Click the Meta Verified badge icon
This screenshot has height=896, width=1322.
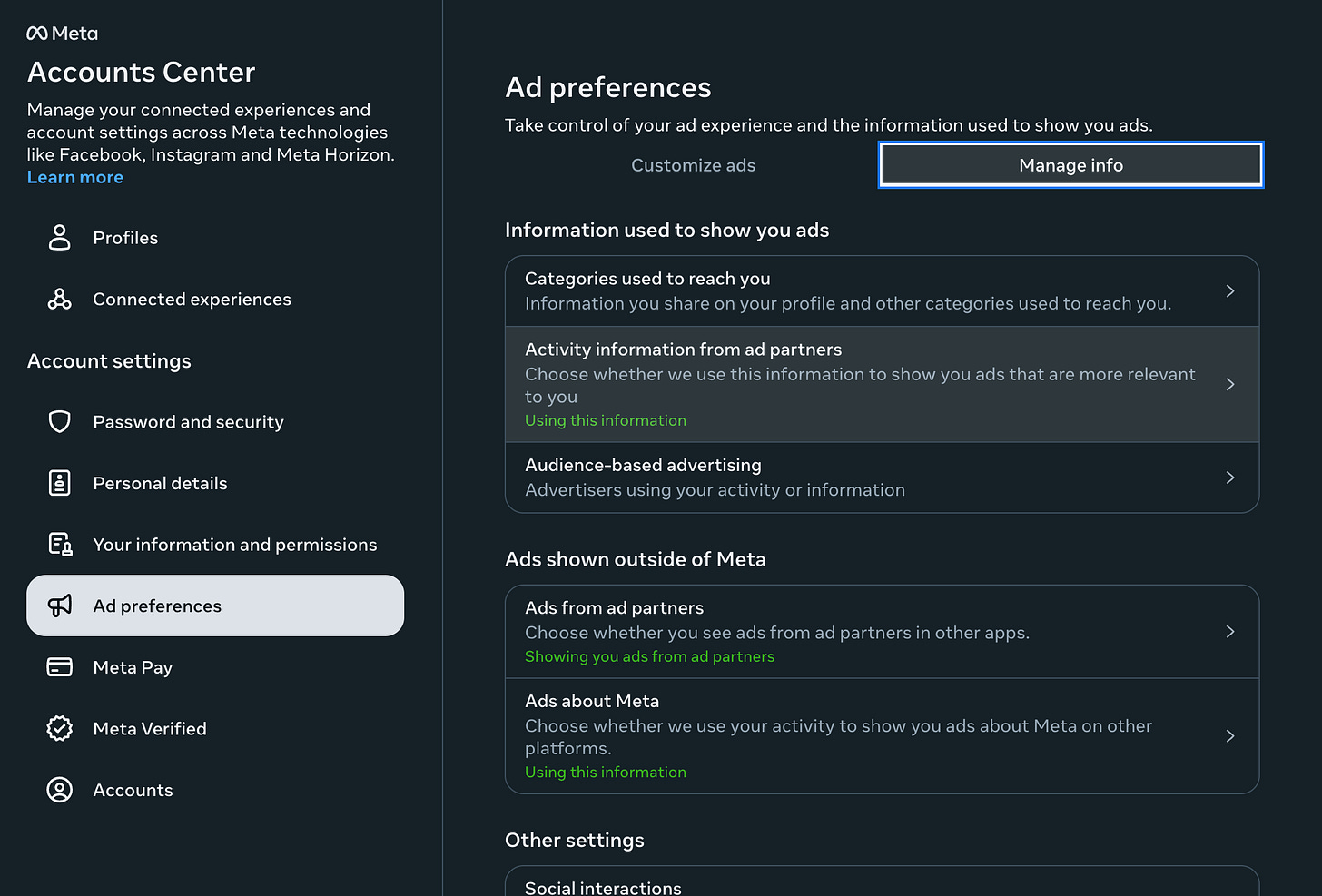(x=60, y=728)
